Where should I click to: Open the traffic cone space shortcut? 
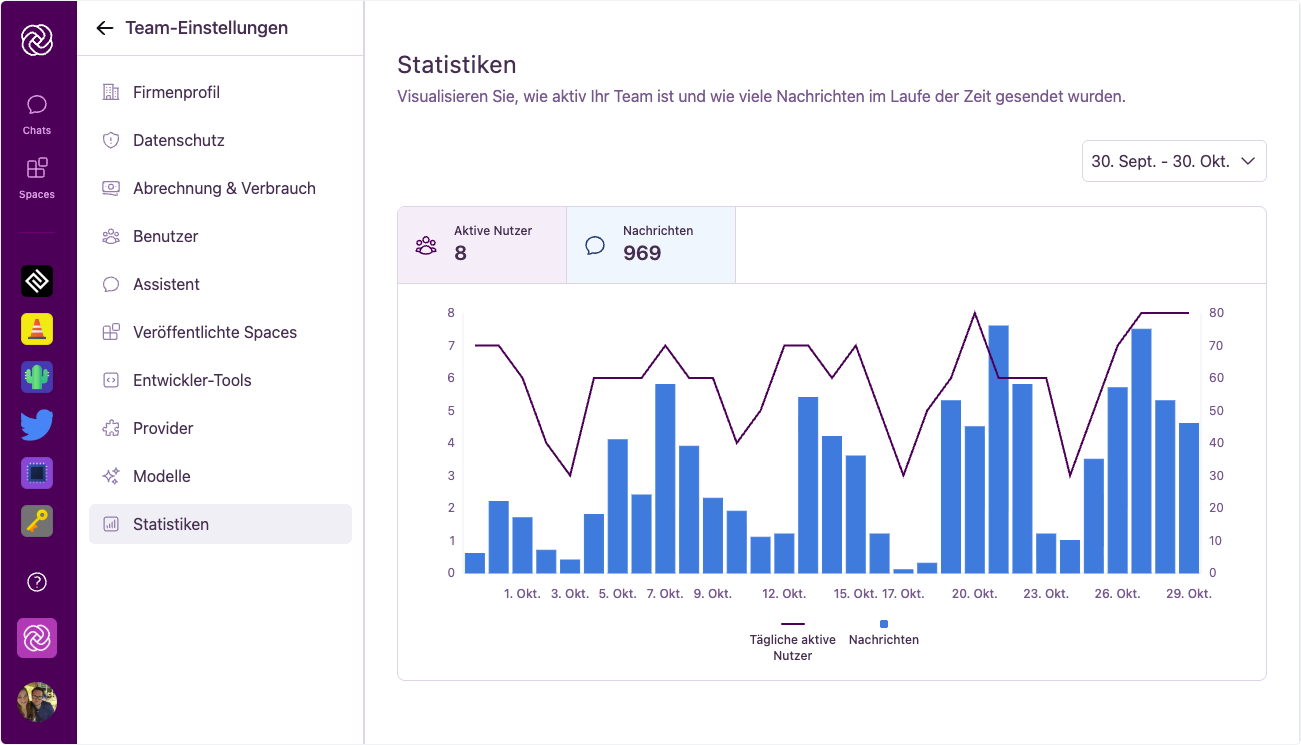pos(36,329)
